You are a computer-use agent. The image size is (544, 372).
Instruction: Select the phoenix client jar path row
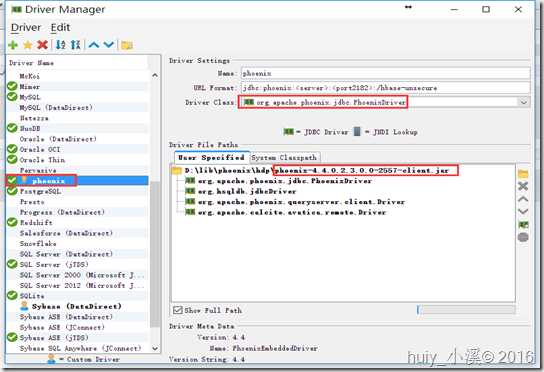(x=317, y=170)
